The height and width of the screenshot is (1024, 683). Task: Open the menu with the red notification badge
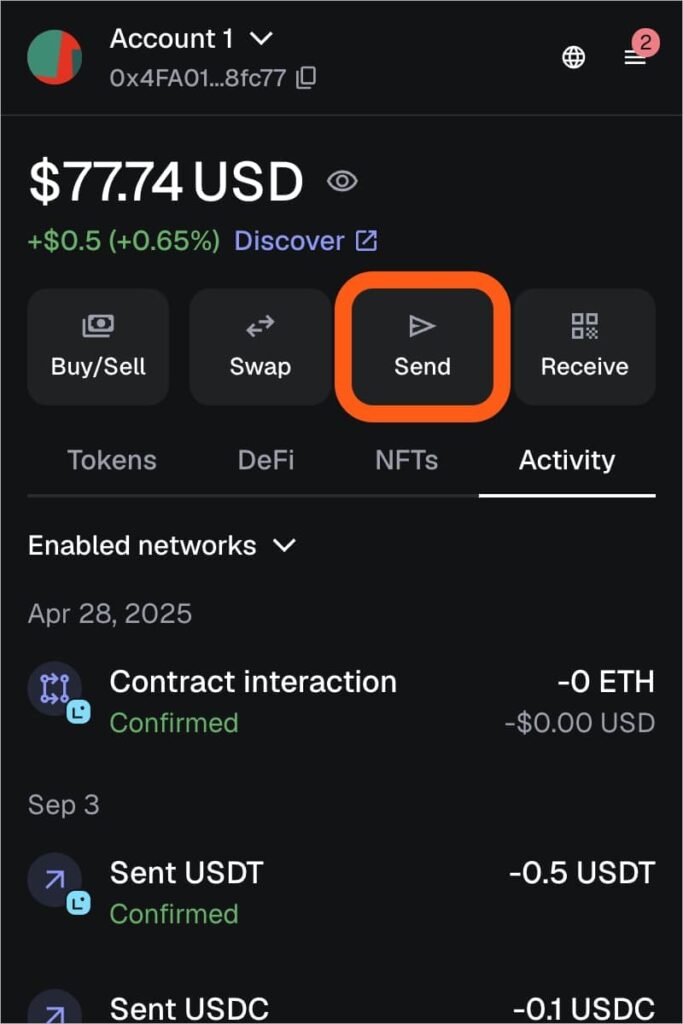[x=636, y=56]
